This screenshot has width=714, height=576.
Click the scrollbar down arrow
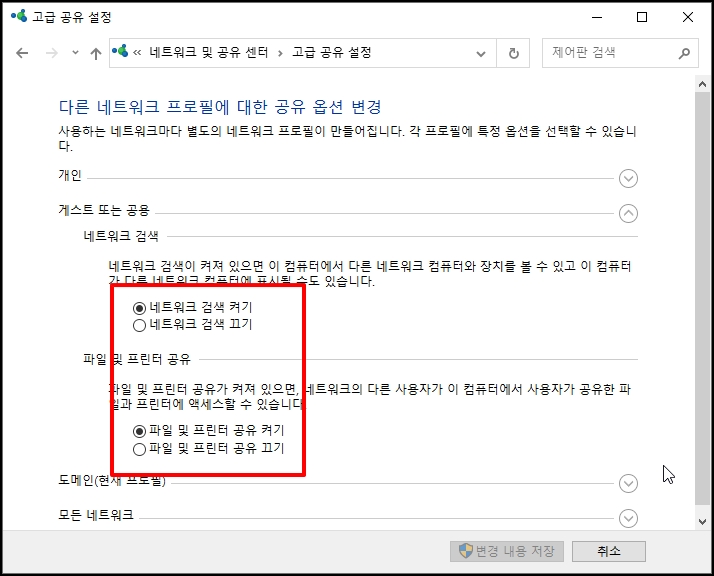tap(702, 522)
